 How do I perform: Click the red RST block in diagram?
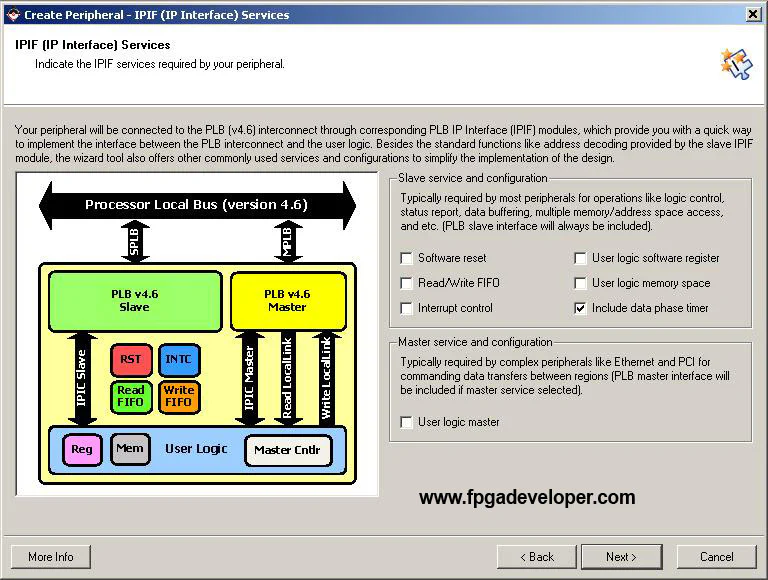coord(130,359)
